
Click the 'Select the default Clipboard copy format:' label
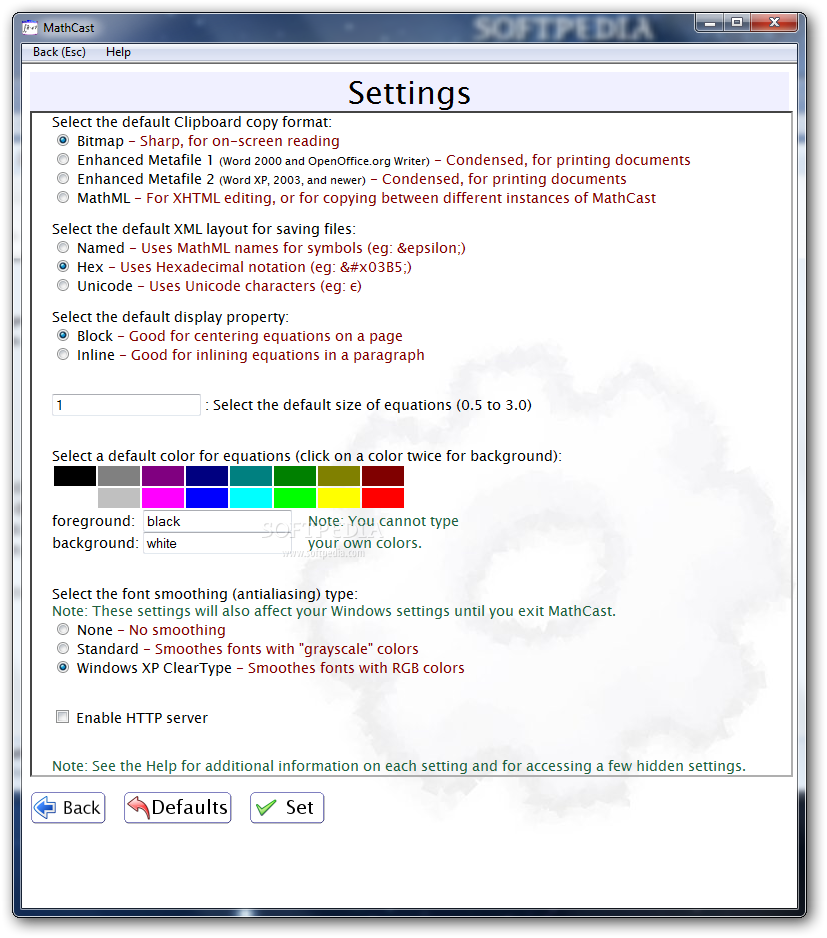tap(191, 122)
